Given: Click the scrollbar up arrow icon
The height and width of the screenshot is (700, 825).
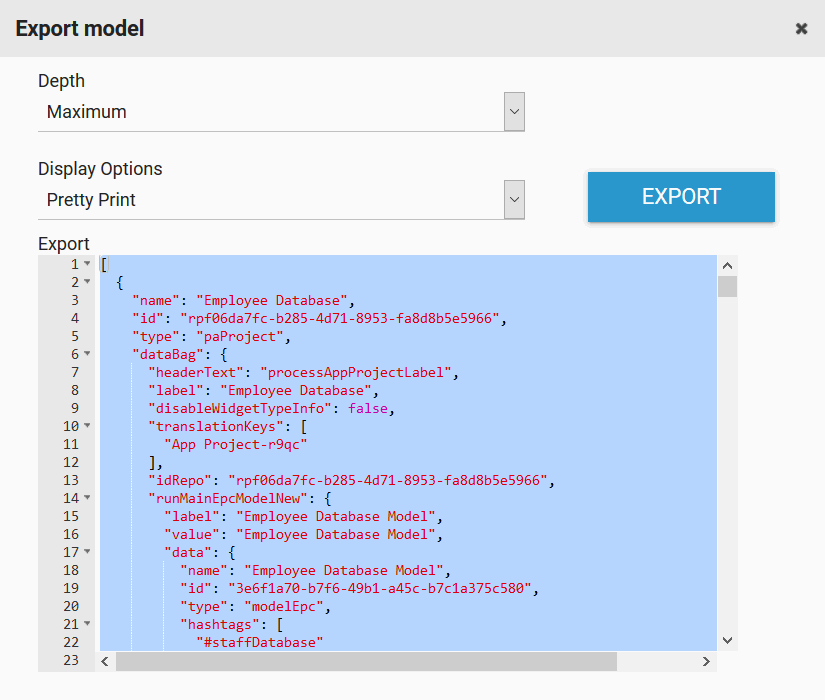Looking at the screenshot, I should [727, 265].
